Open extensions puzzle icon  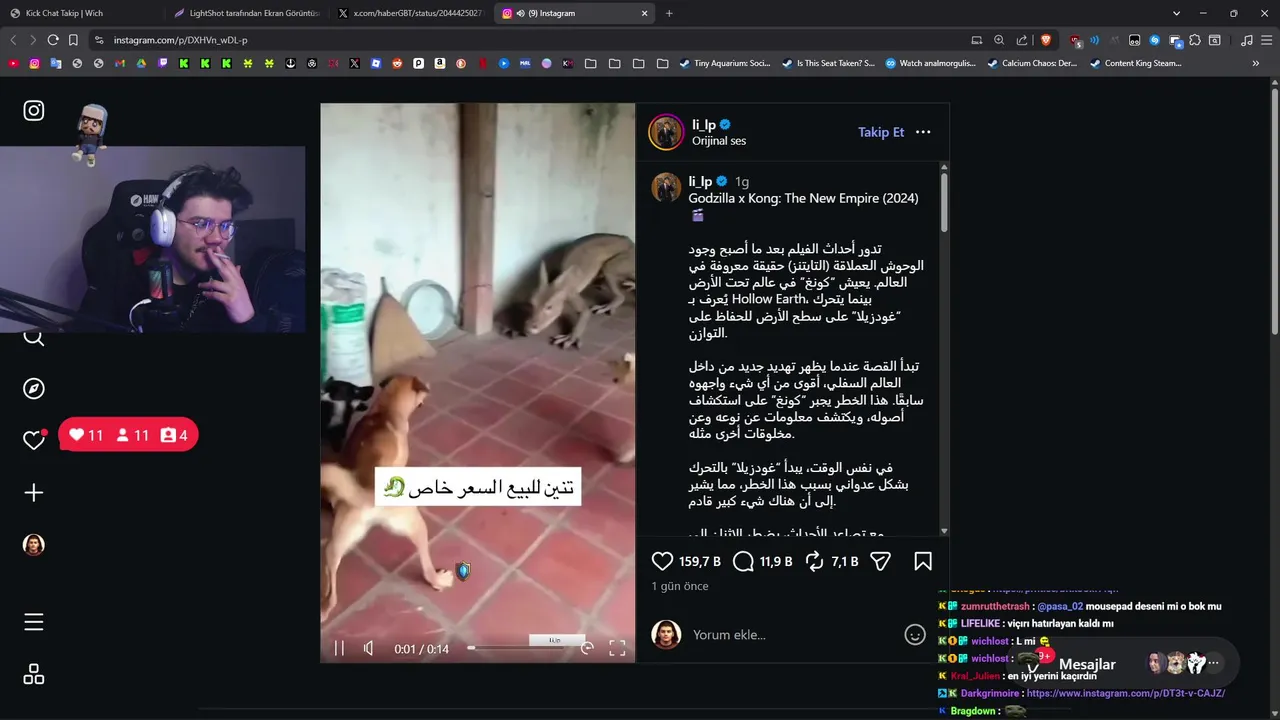pos(1195,40)
